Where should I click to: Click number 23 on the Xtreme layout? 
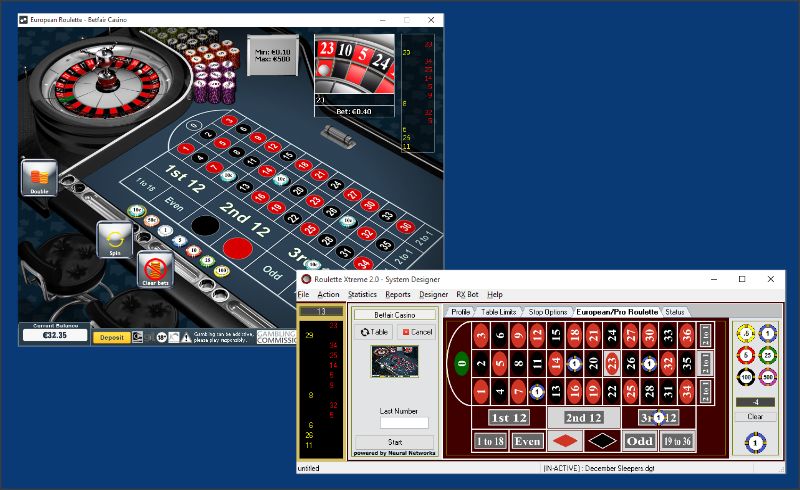point(612,363)
